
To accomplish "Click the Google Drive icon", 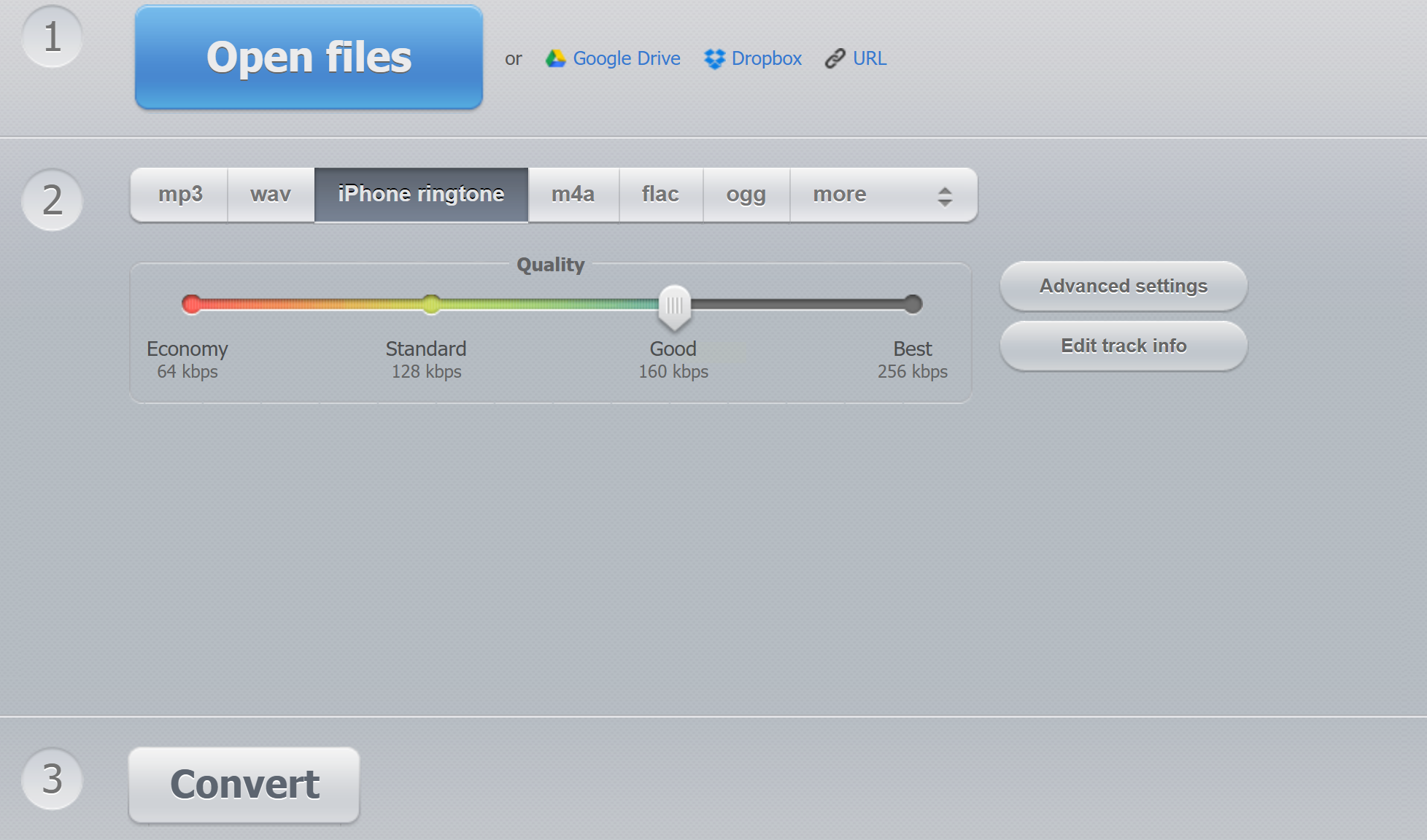I will 556,58.
